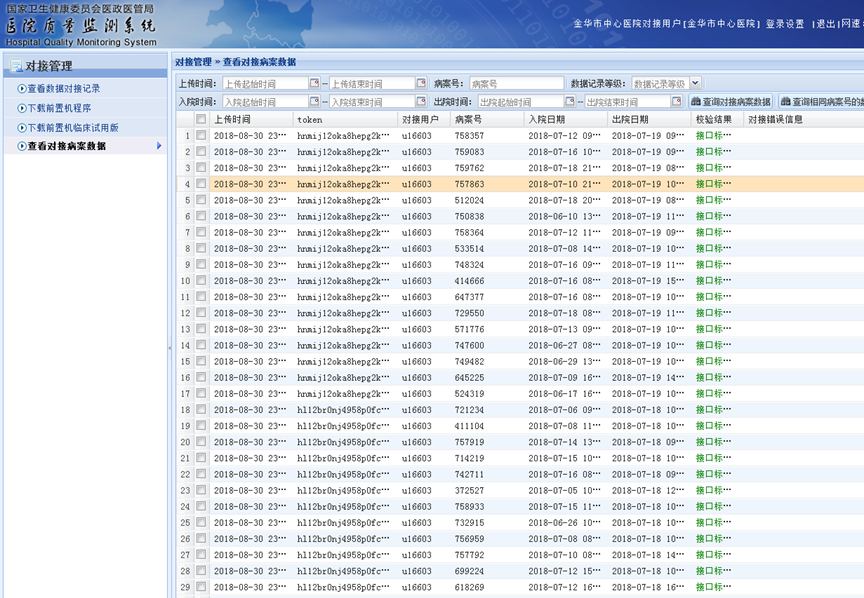Sort by the token column header

click(345, 119)
